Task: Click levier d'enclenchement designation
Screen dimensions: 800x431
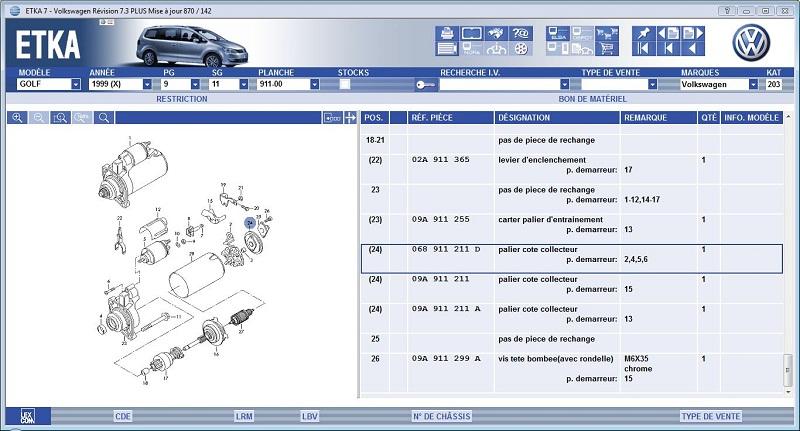Action: [x=542, y=160]
